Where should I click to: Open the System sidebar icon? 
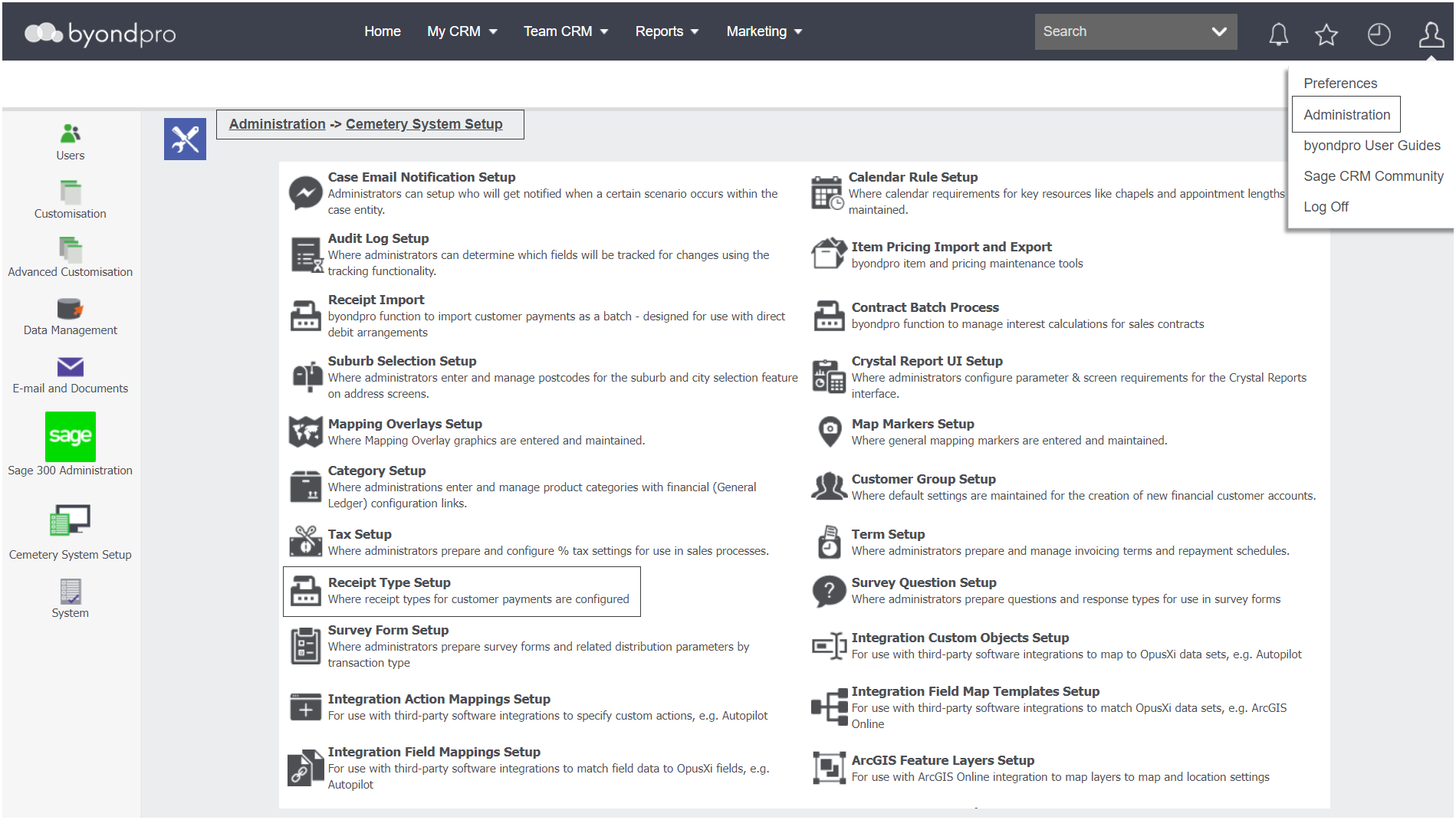70,592
